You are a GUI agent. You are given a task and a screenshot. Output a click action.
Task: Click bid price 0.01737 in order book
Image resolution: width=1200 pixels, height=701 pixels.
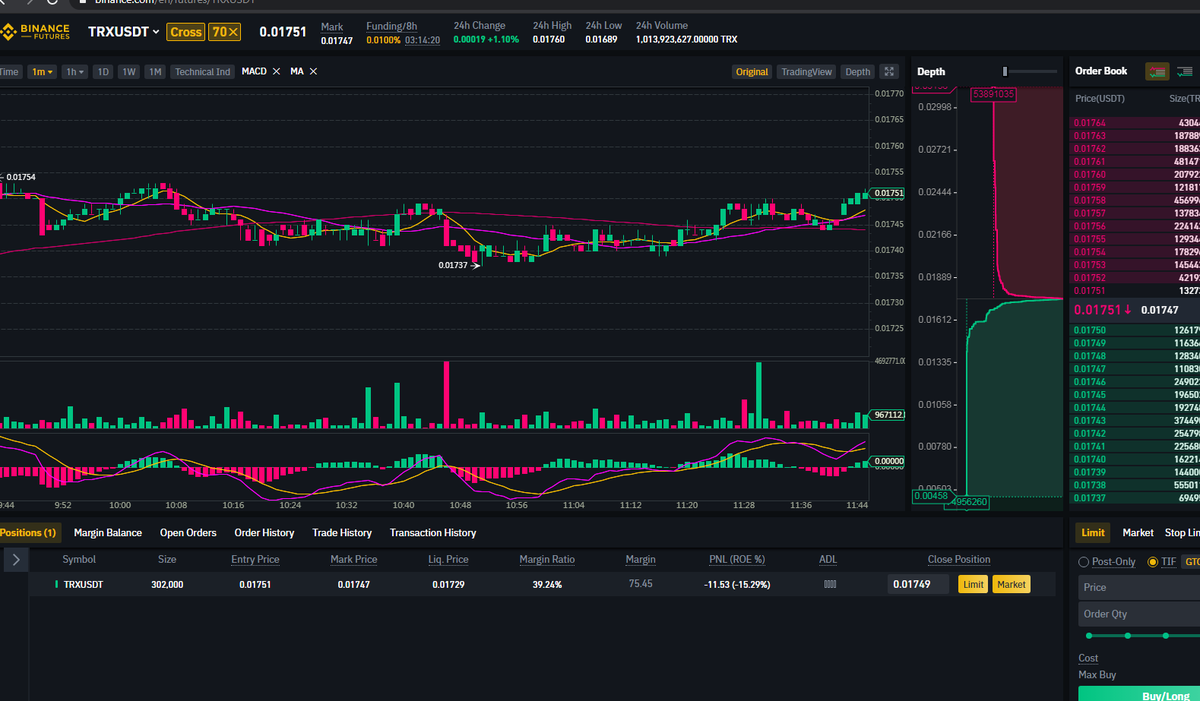coord(1090,498)
